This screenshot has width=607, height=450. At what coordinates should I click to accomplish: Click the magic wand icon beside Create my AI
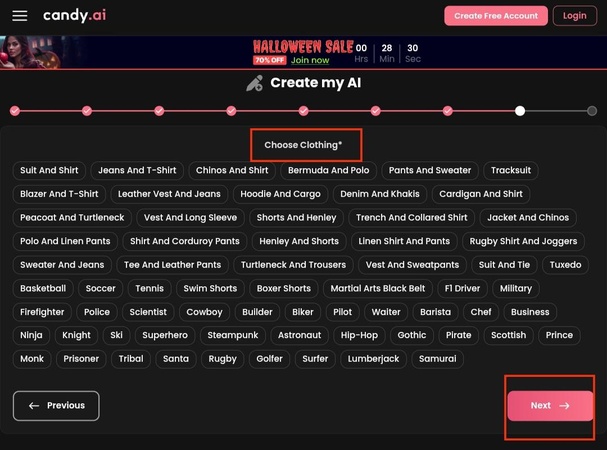(255, 84)
